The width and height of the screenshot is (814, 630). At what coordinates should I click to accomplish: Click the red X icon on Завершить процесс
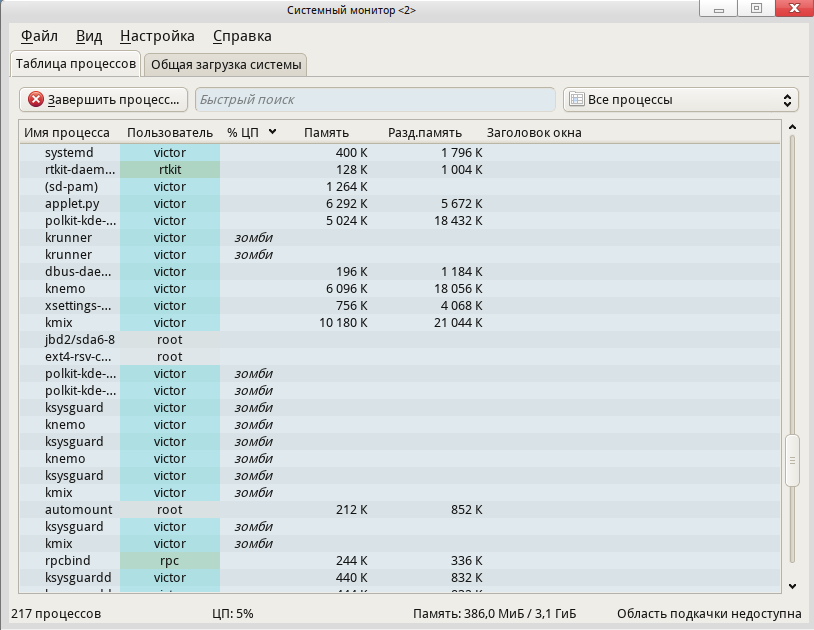click(36, 100)
